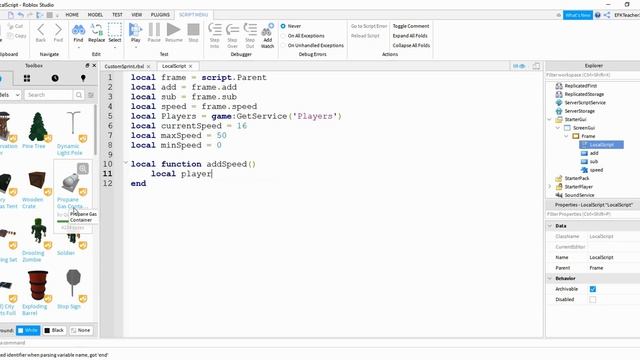Open the PLUGINS ribbon tab
This screenshot has width=640, height=360.
pos(160,15)
